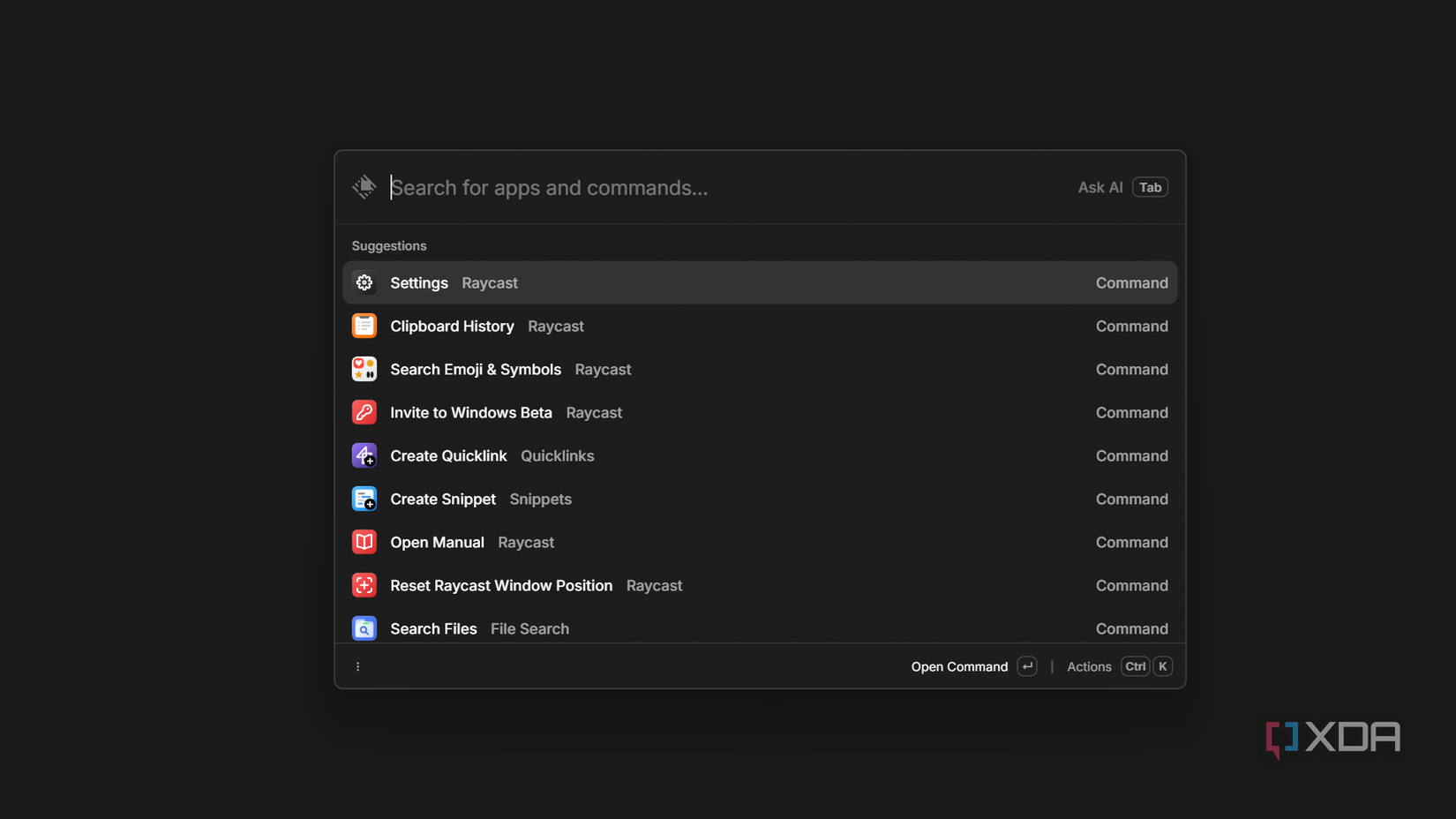Viewport: 1456px width, 819px height.
Task: Click the Search Emoji & Symbols icon
Action: pos(364,369)
